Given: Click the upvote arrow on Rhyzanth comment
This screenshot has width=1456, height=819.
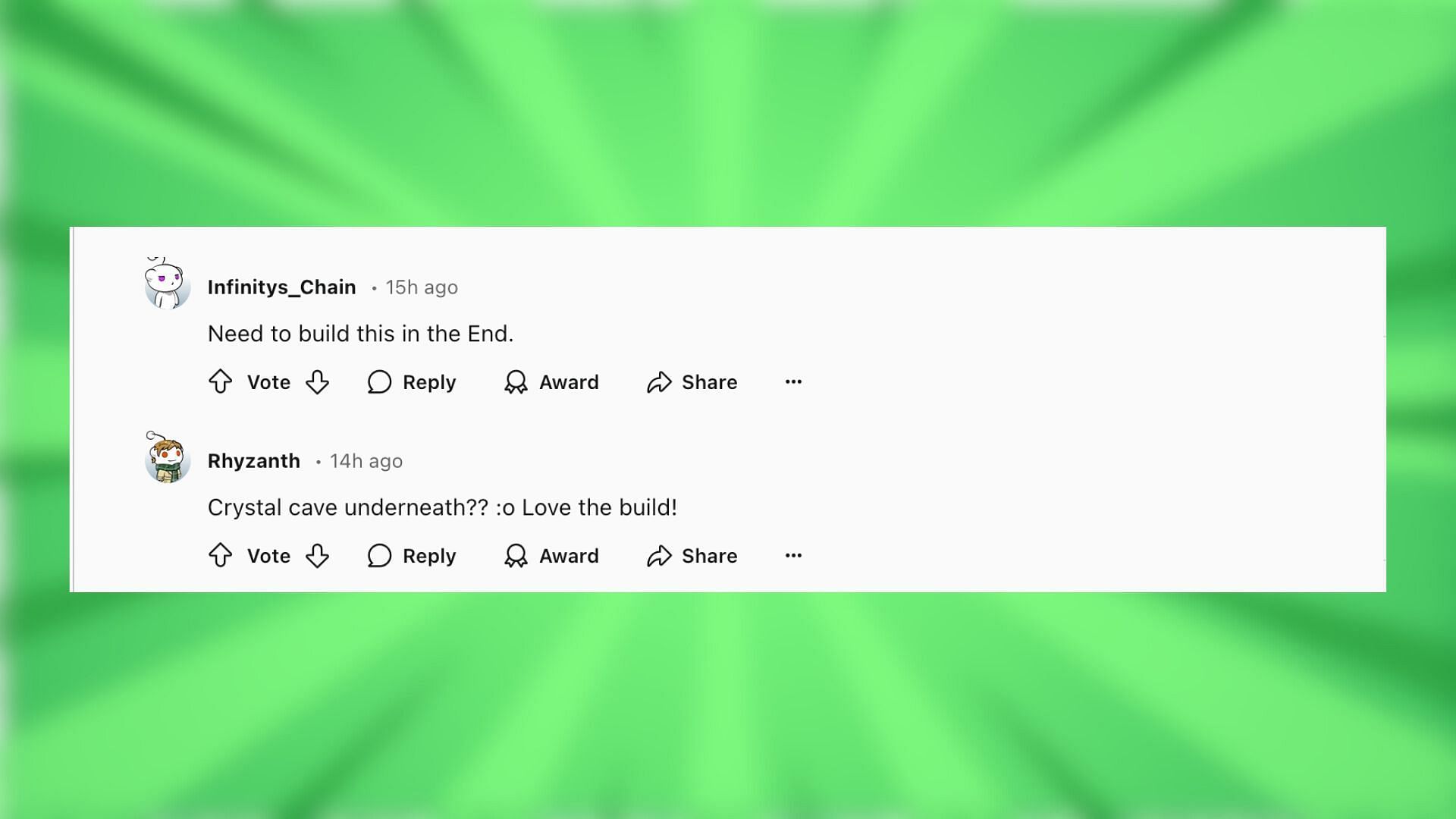Looking at the screenshot, I should pos(219,555).
